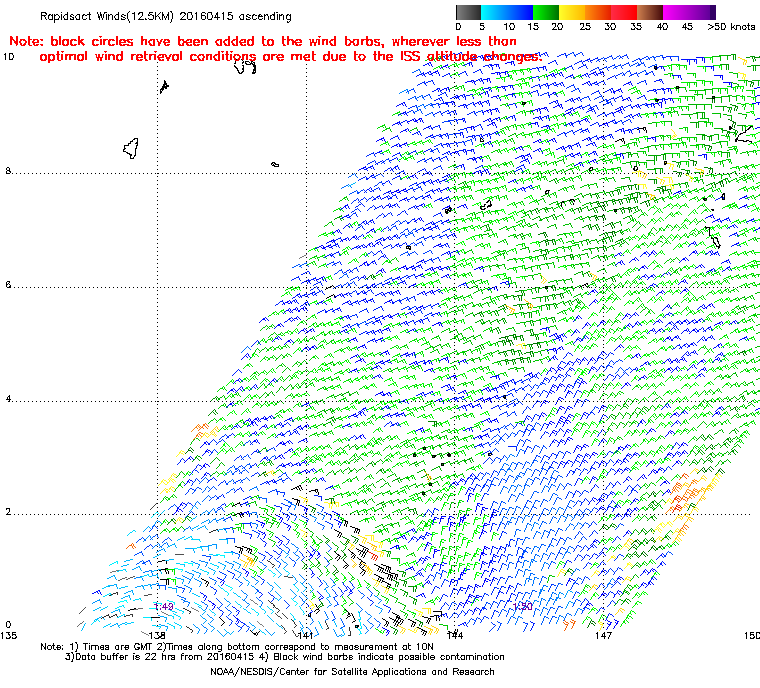Click the longitude label '144'

click(x=455, y=635)
